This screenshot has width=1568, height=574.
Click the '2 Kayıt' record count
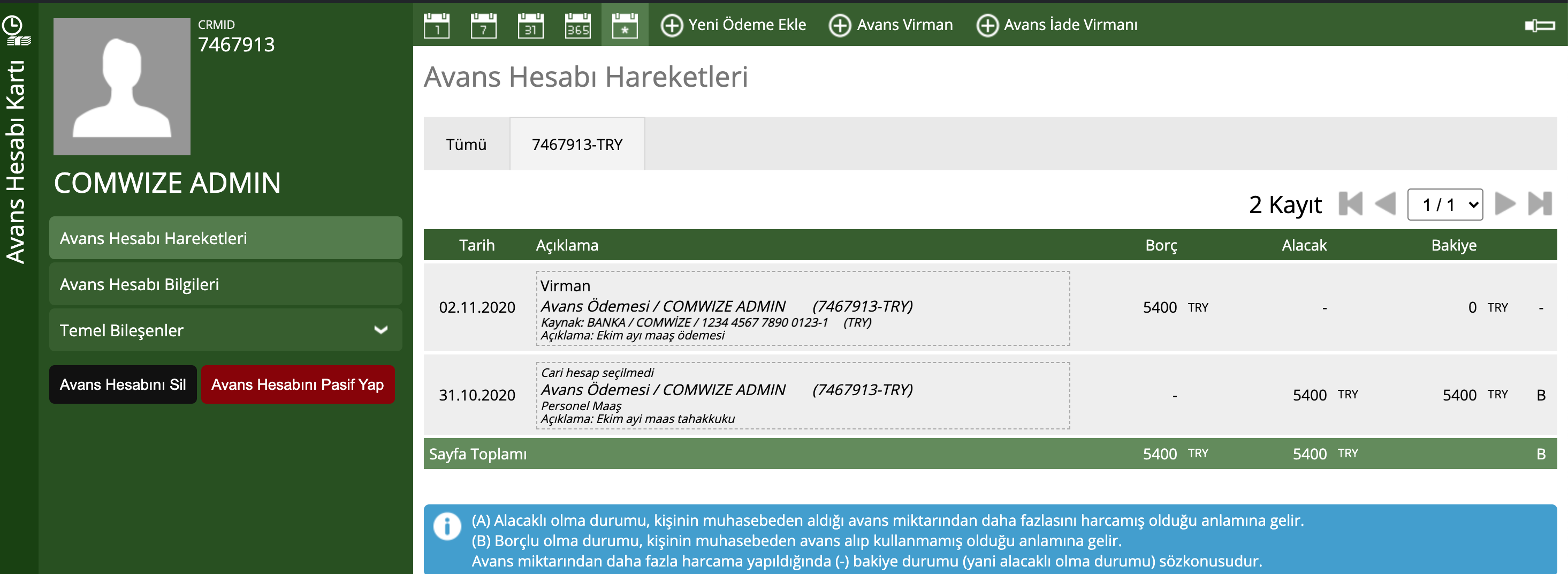1285,205
